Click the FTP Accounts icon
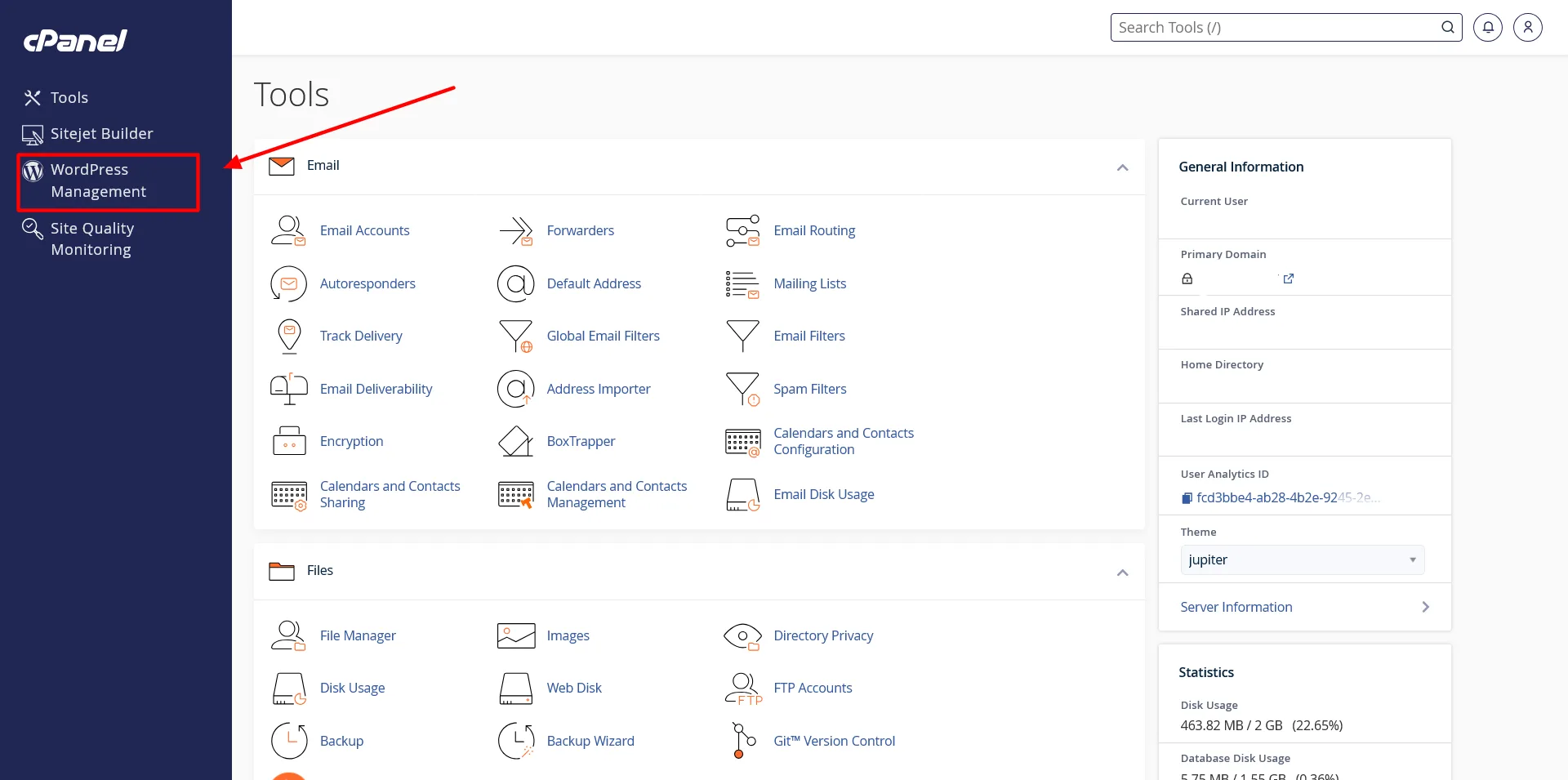The height and width of the screenshot is (780, 1568). pyautogui.click(x=742, y=689)
